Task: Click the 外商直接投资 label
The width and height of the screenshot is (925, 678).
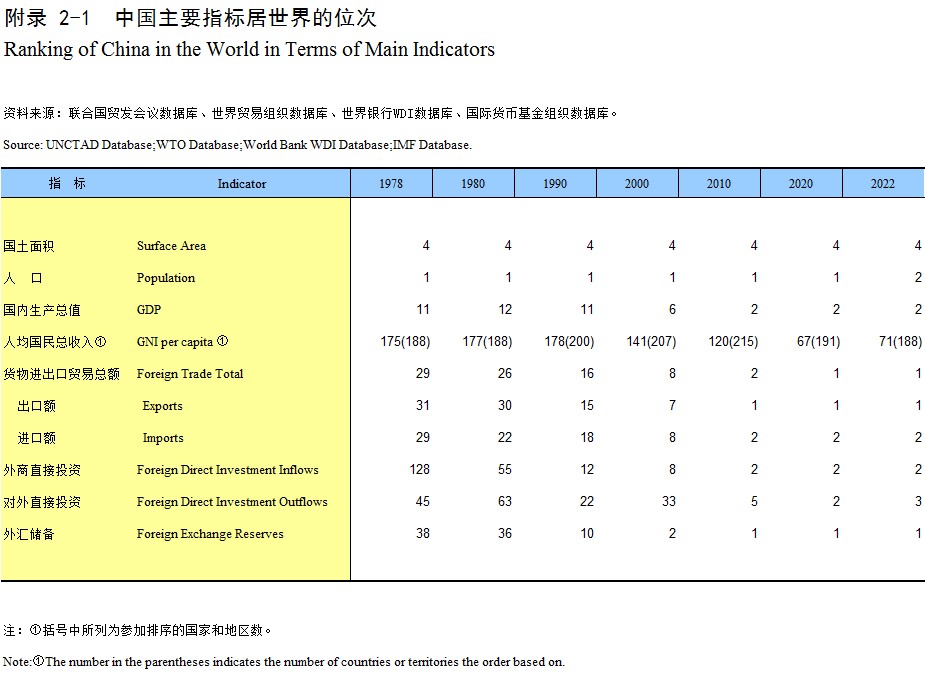Action: (42, 470)
